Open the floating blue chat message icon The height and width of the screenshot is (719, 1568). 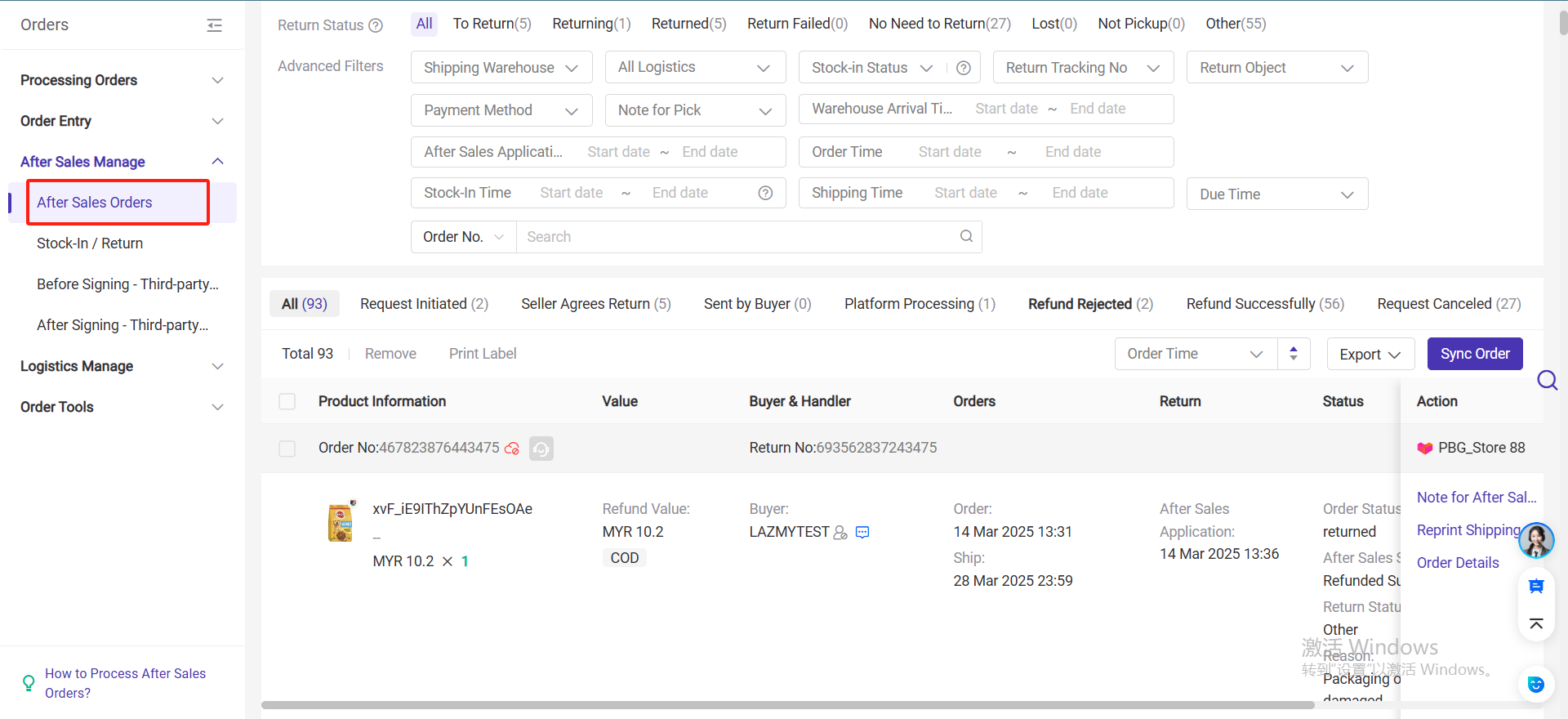(x=1535, y=586)
